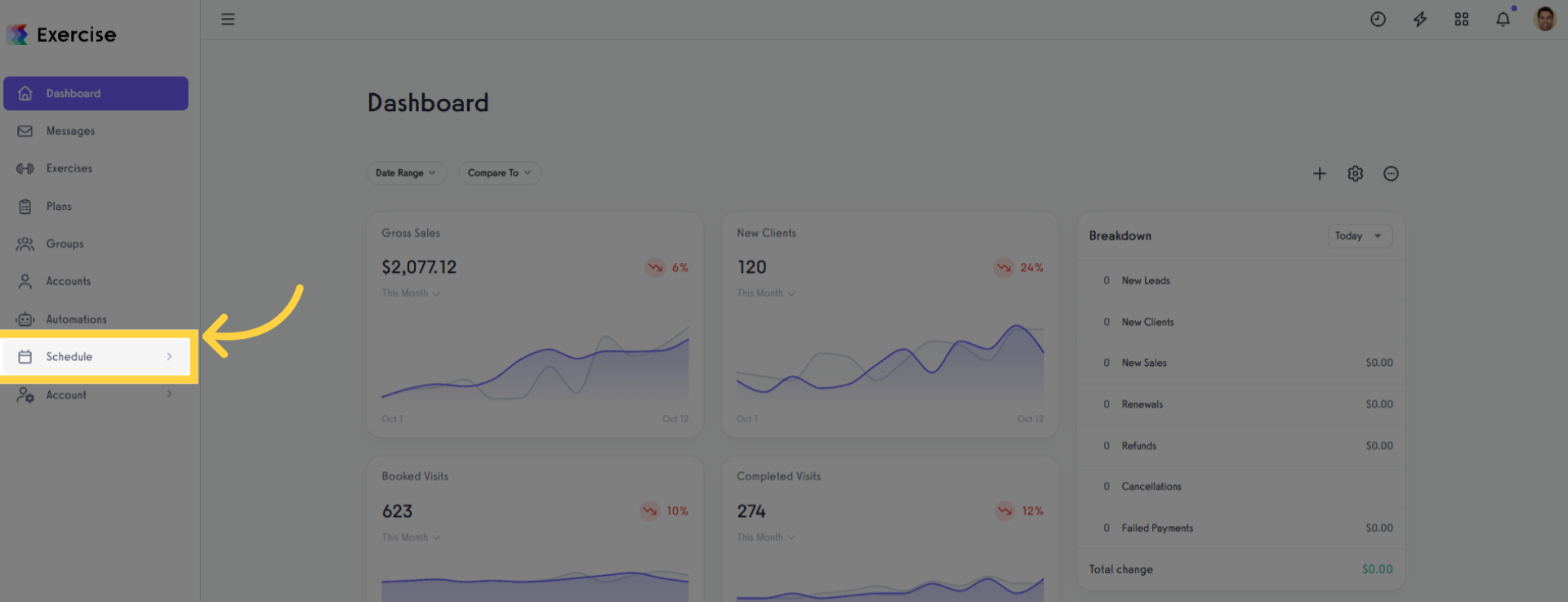
Task: Click the Groups people icon
Action: (x=25, y=244)
